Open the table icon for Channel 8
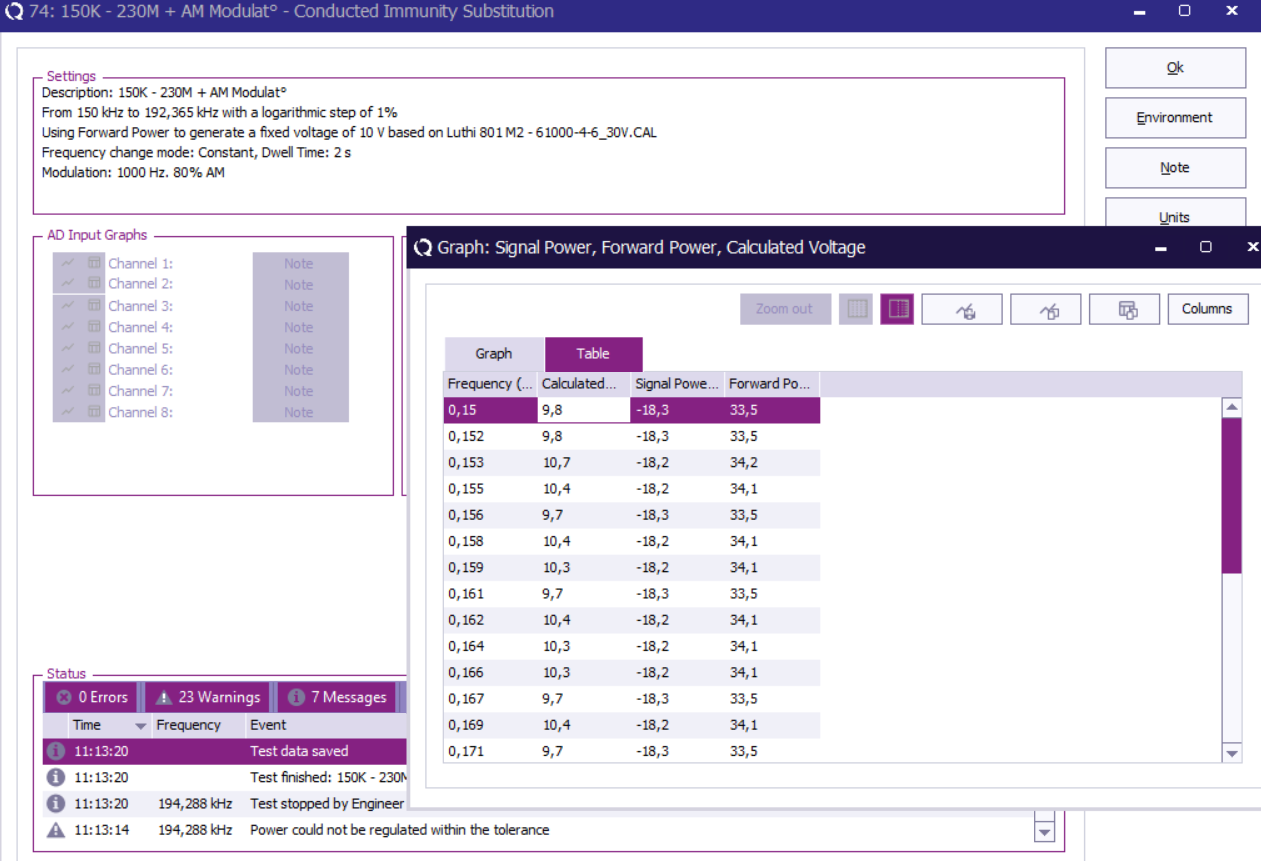This screenshot has height=861, width=1261. tap(93, 411)
